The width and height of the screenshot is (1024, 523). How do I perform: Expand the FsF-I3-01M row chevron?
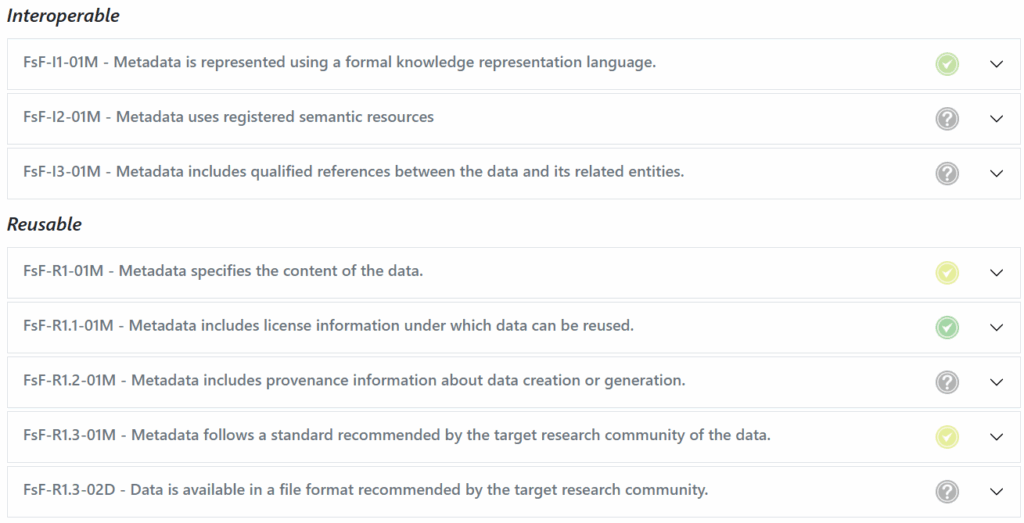point(996,174)
